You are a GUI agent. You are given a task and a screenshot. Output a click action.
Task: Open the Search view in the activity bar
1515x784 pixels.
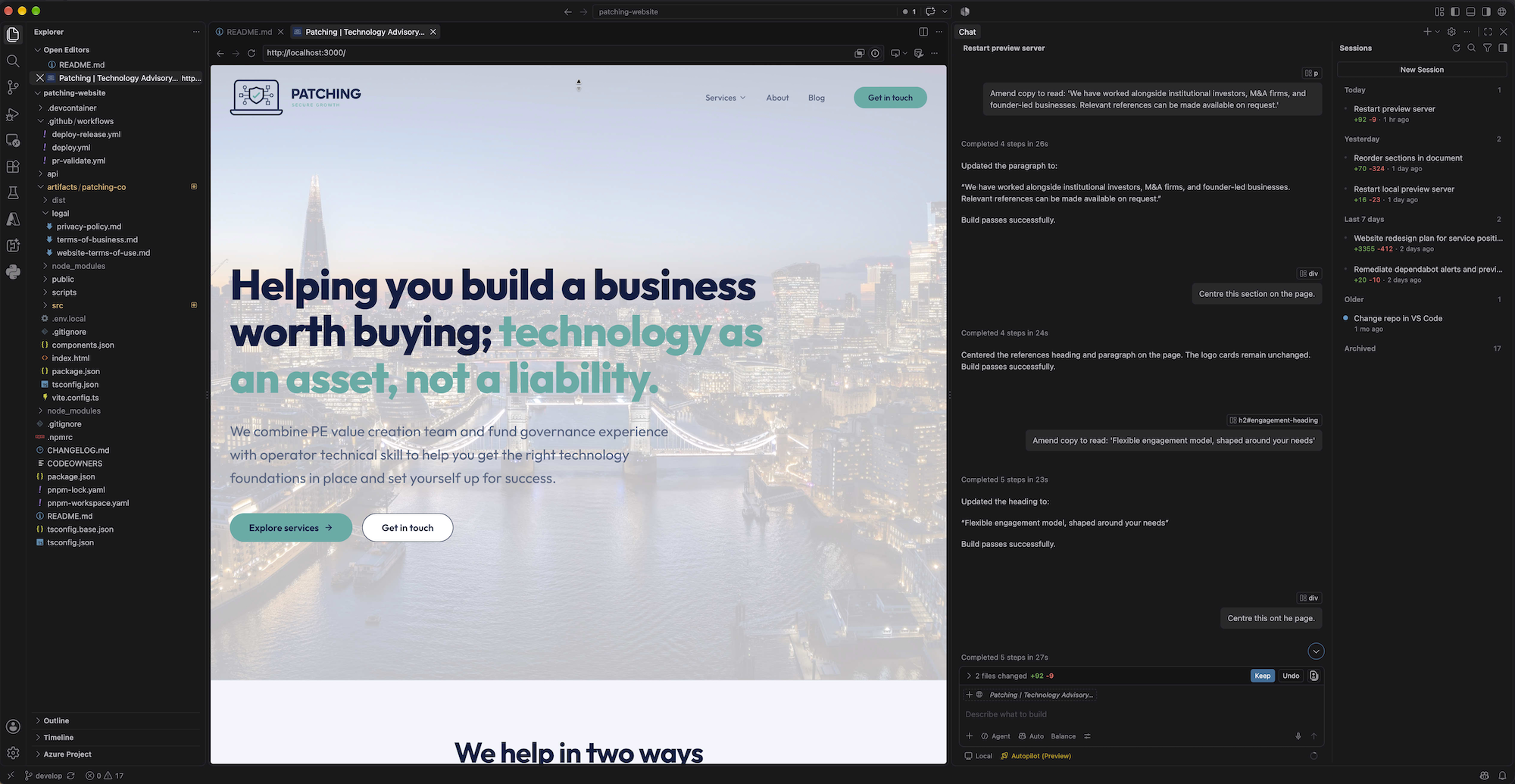[13, 61]
